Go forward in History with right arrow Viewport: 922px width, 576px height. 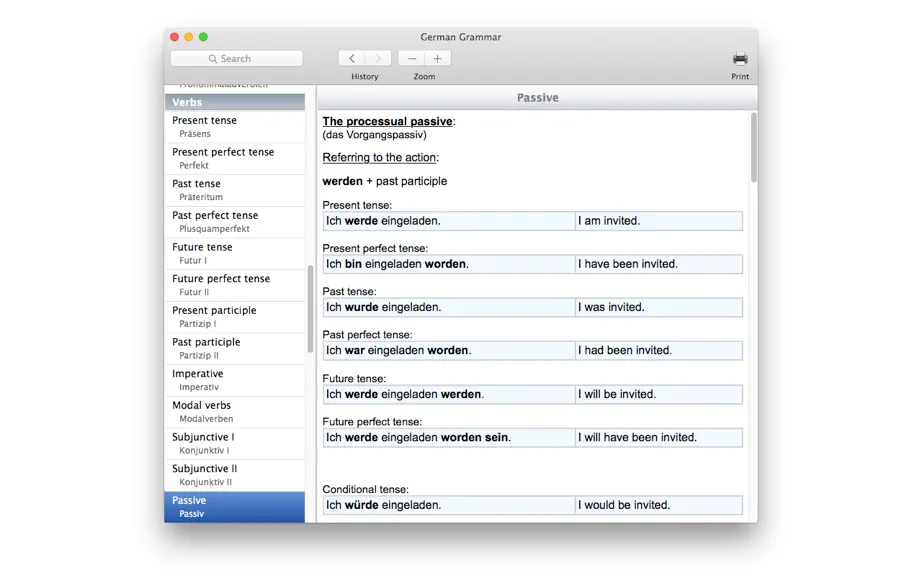pyautogui.click(x=378, y=58)
